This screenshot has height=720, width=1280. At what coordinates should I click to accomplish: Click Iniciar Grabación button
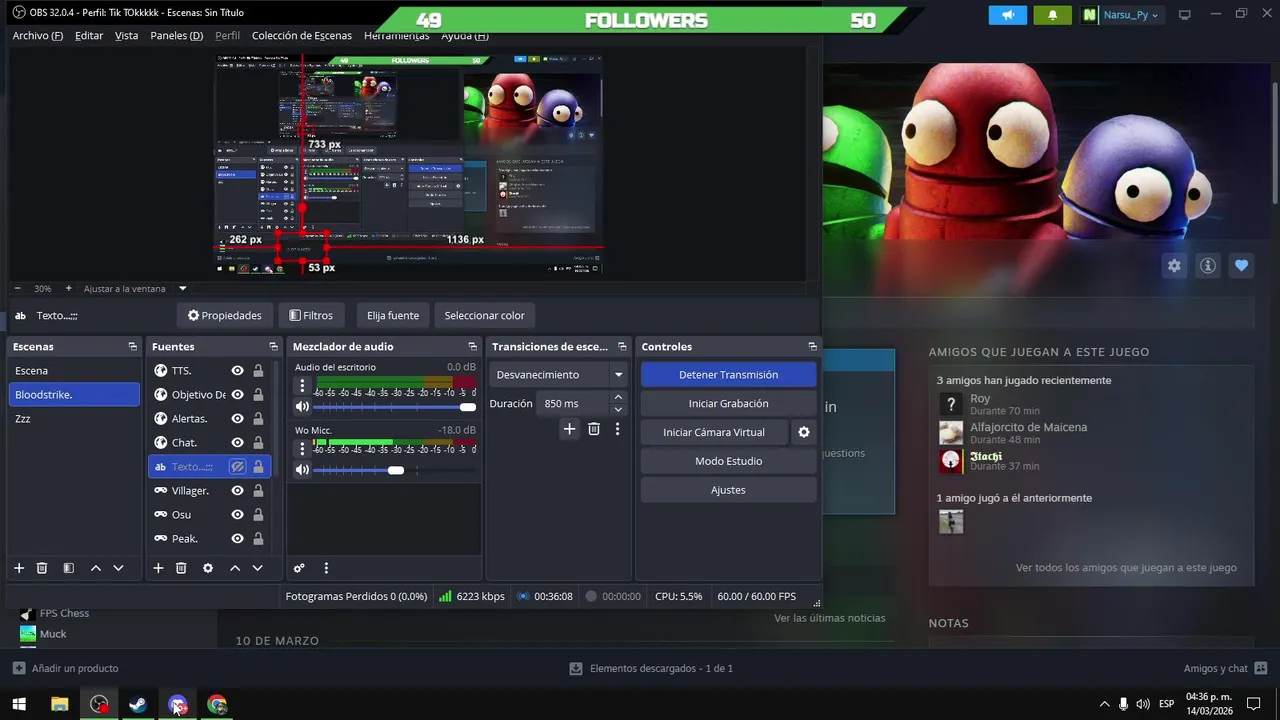[x=728, y=403]
